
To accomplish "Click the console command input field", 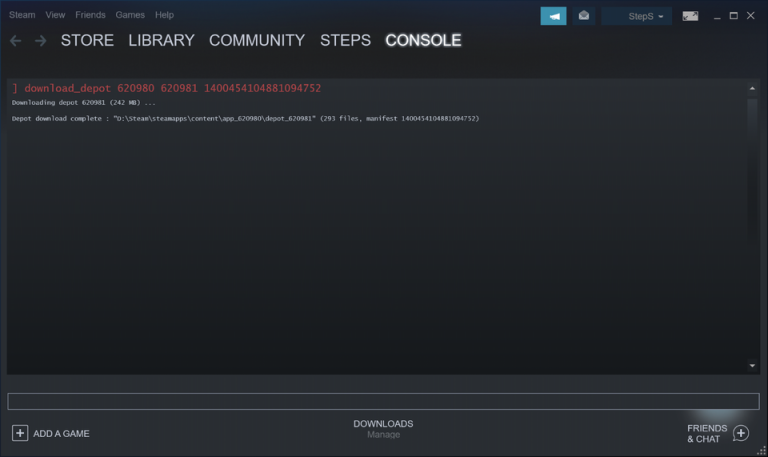I will (x=384, y=401).
